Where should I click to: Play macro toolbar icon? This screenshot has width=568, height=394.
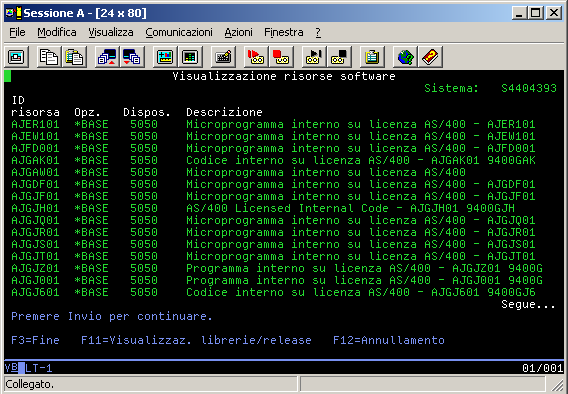(x=314, y=57)
